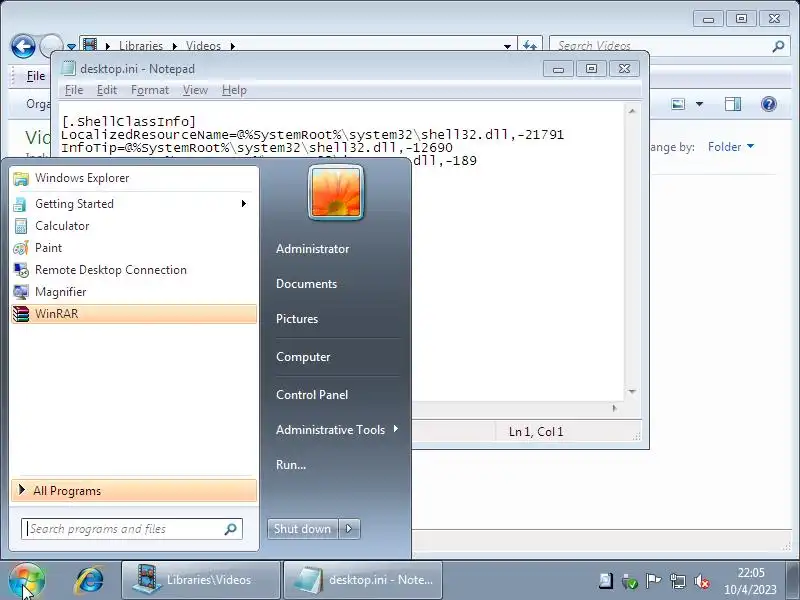Screen dimensions: 800x600
Task: Click the Search Videos field
Action: click(663, 46)
